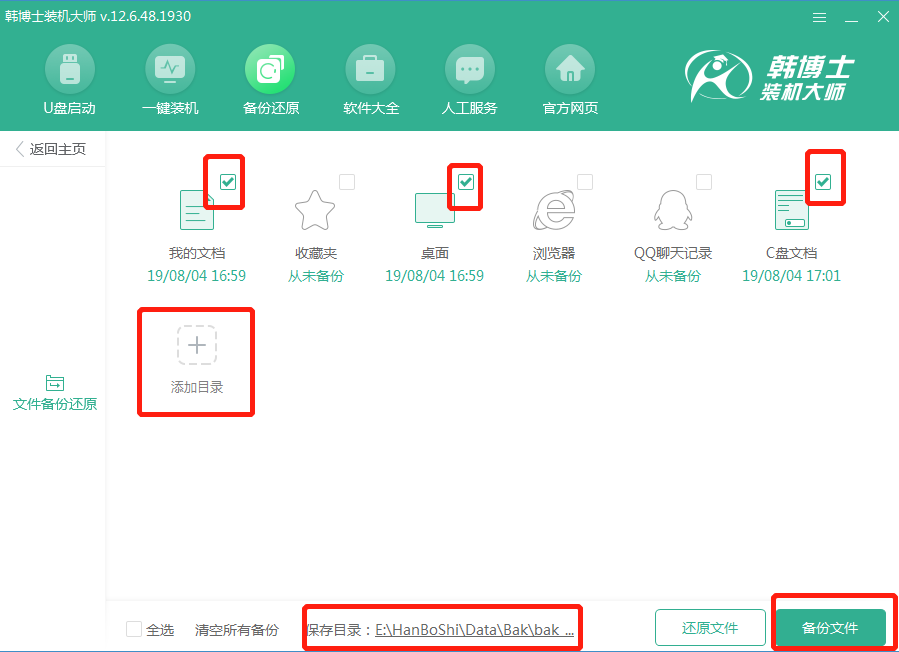
Task: Visit the 官方网页 official site
Action: tap(569, 70)
